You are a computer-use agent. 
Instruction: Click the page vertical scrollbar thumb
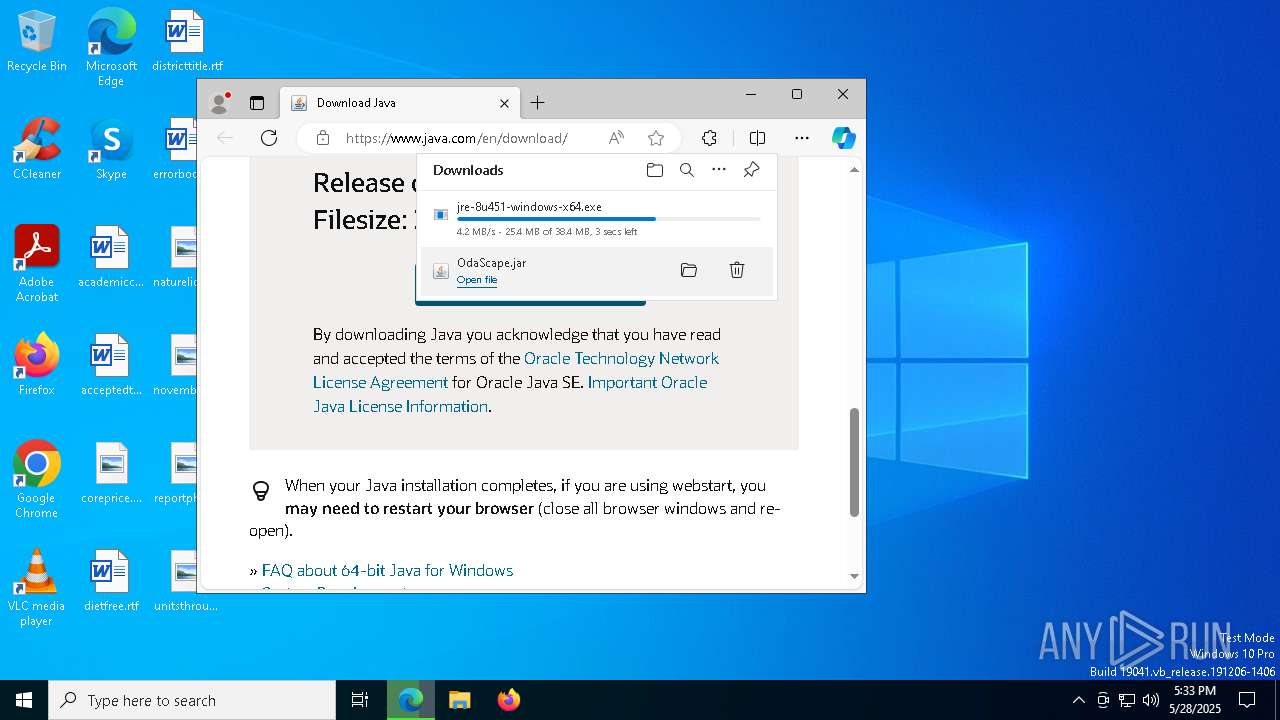(x=854, y=462)
